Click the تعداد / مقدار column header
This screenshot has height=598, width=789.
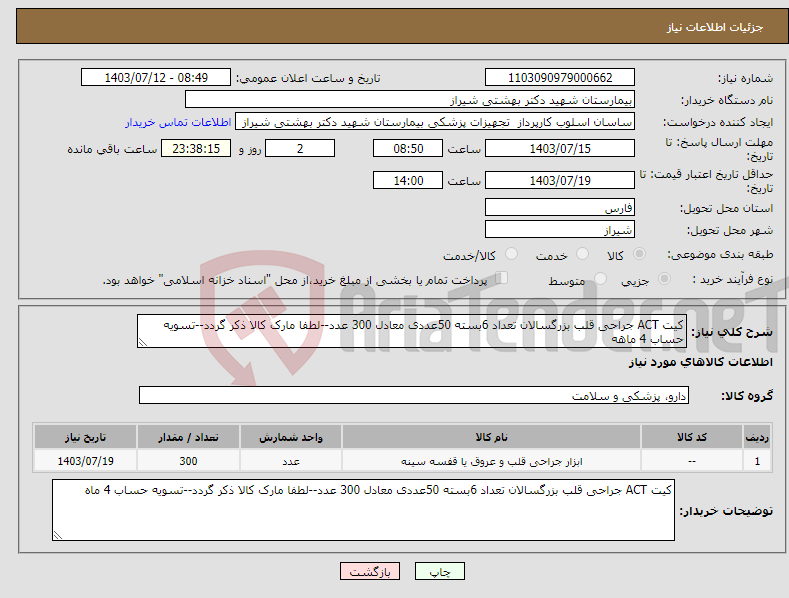(x=188, y=437)
